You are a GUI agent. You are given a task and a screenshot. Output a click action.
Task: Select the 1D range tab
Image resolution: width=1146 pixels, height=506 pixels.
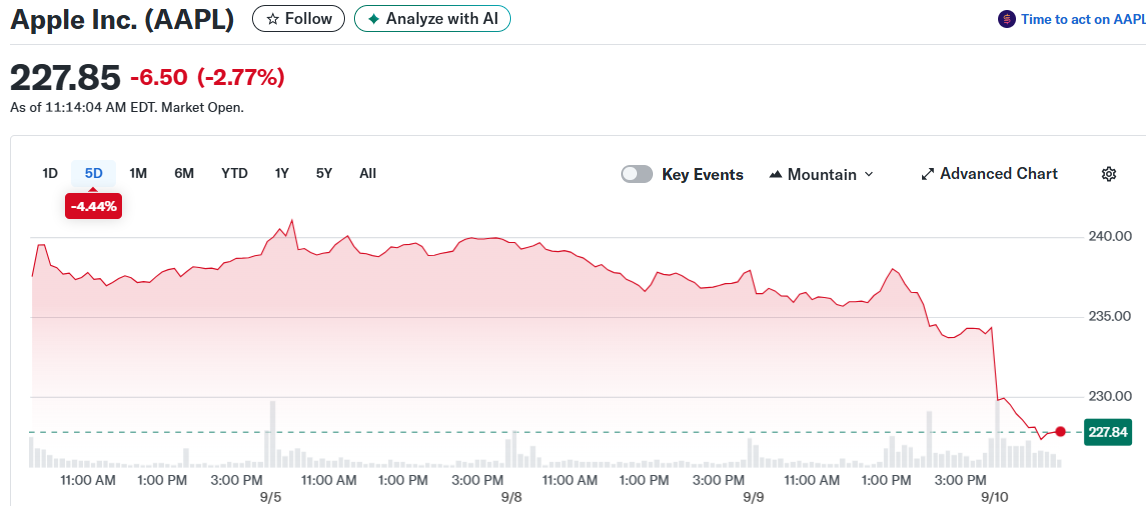coord(50,173)
